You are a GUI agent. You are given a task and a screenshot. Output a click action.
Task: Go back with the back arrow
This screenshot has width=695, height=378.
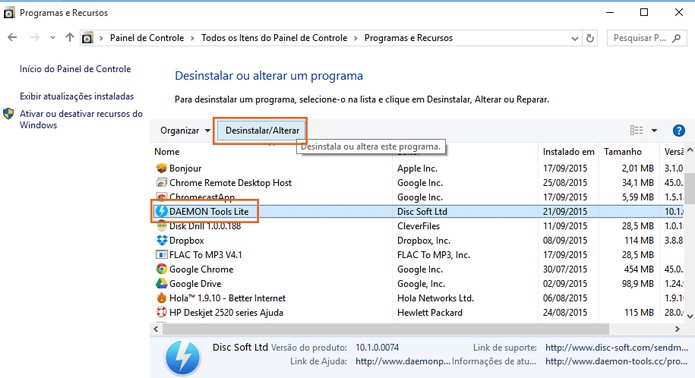click(12, 38)
